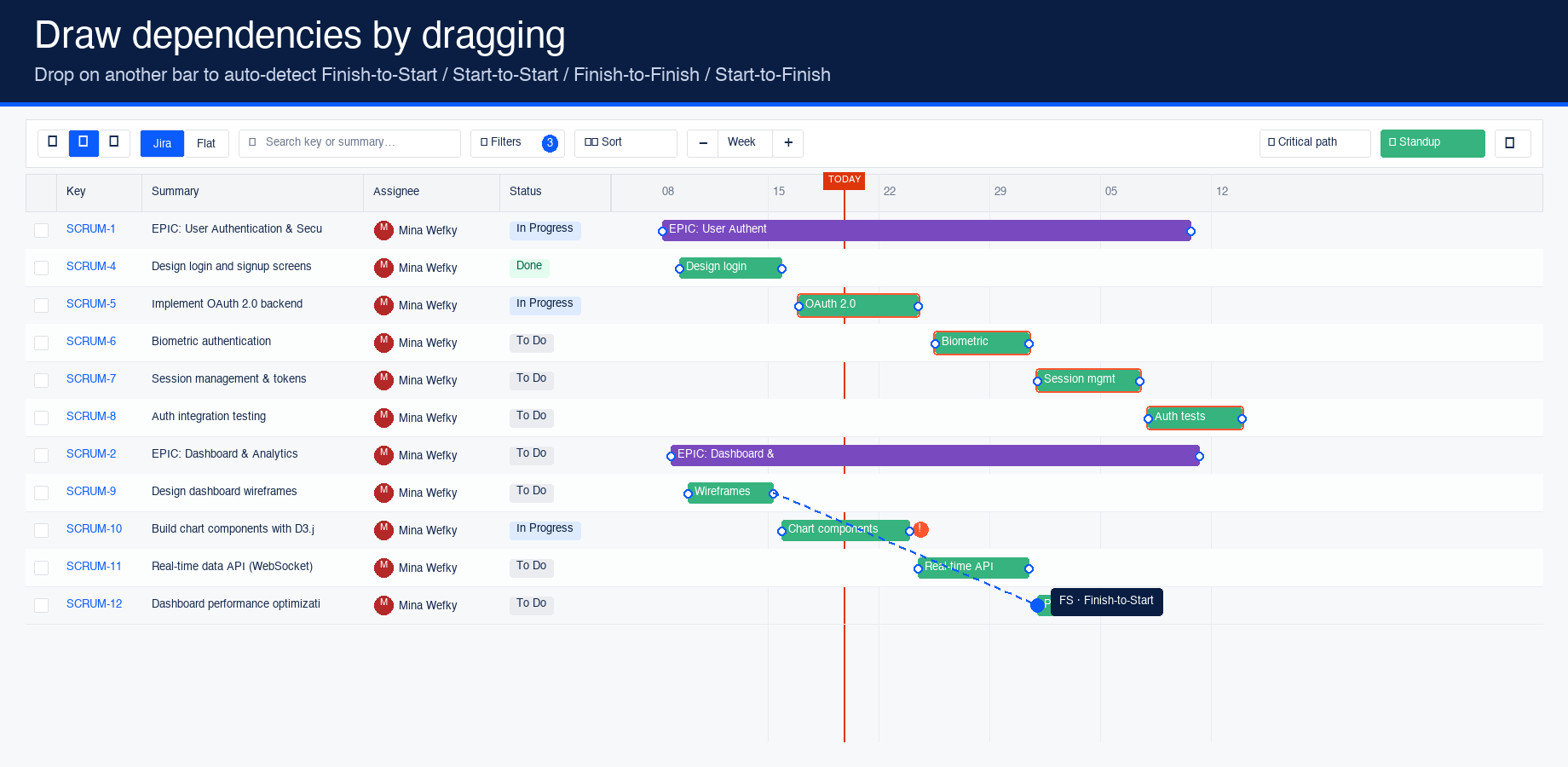Start the Standup mode

1432,143
